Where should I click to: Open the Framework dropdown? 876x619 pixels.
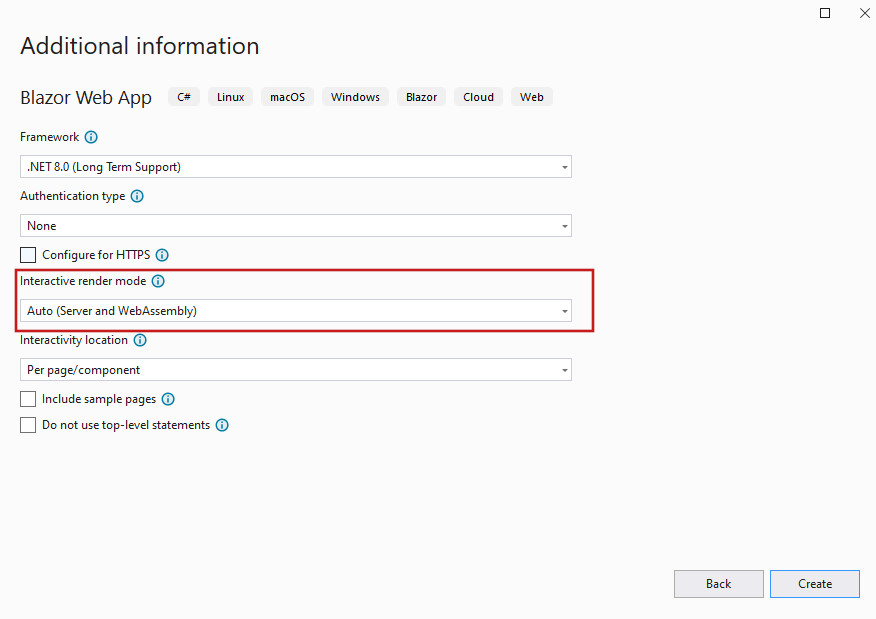point(296,167)
